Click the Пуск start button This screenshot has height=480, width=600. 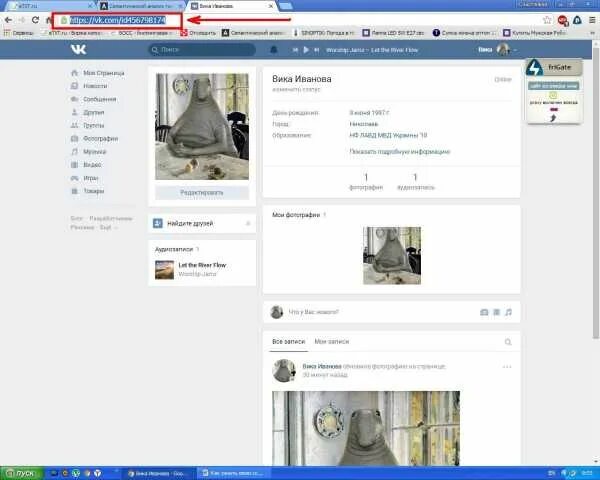(x=21, y=473)
